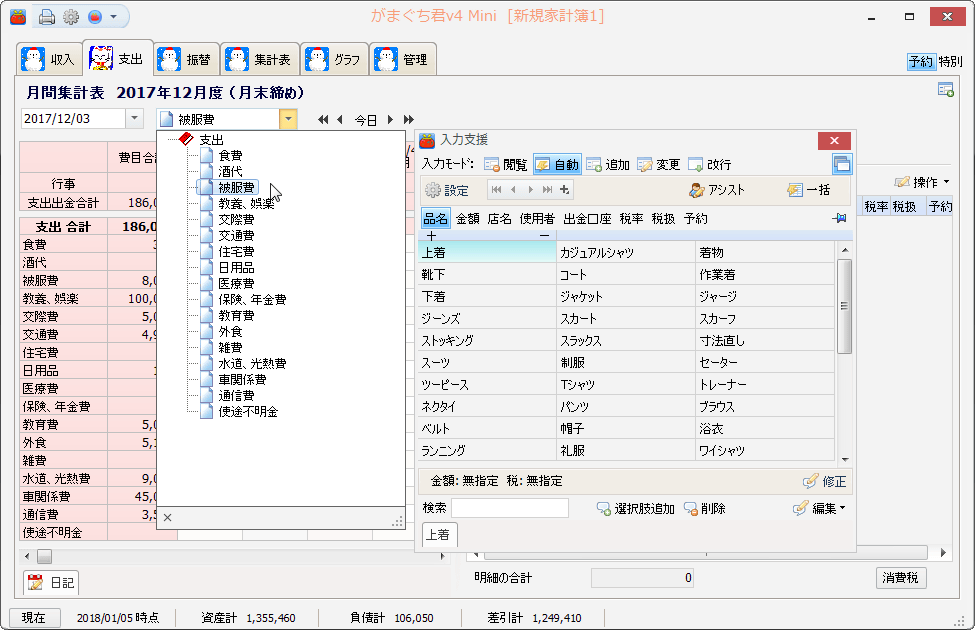Choose 変更 input mode
This screenshot has height=630, width=975.
pyautogui.click(x=659, y=165)
